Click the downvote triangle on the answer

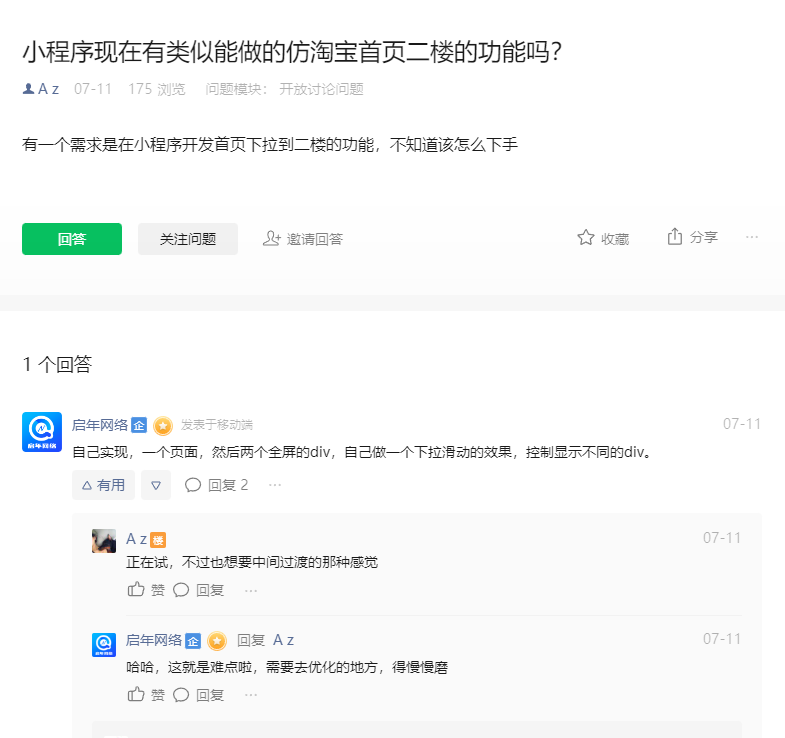pos(156,485)
